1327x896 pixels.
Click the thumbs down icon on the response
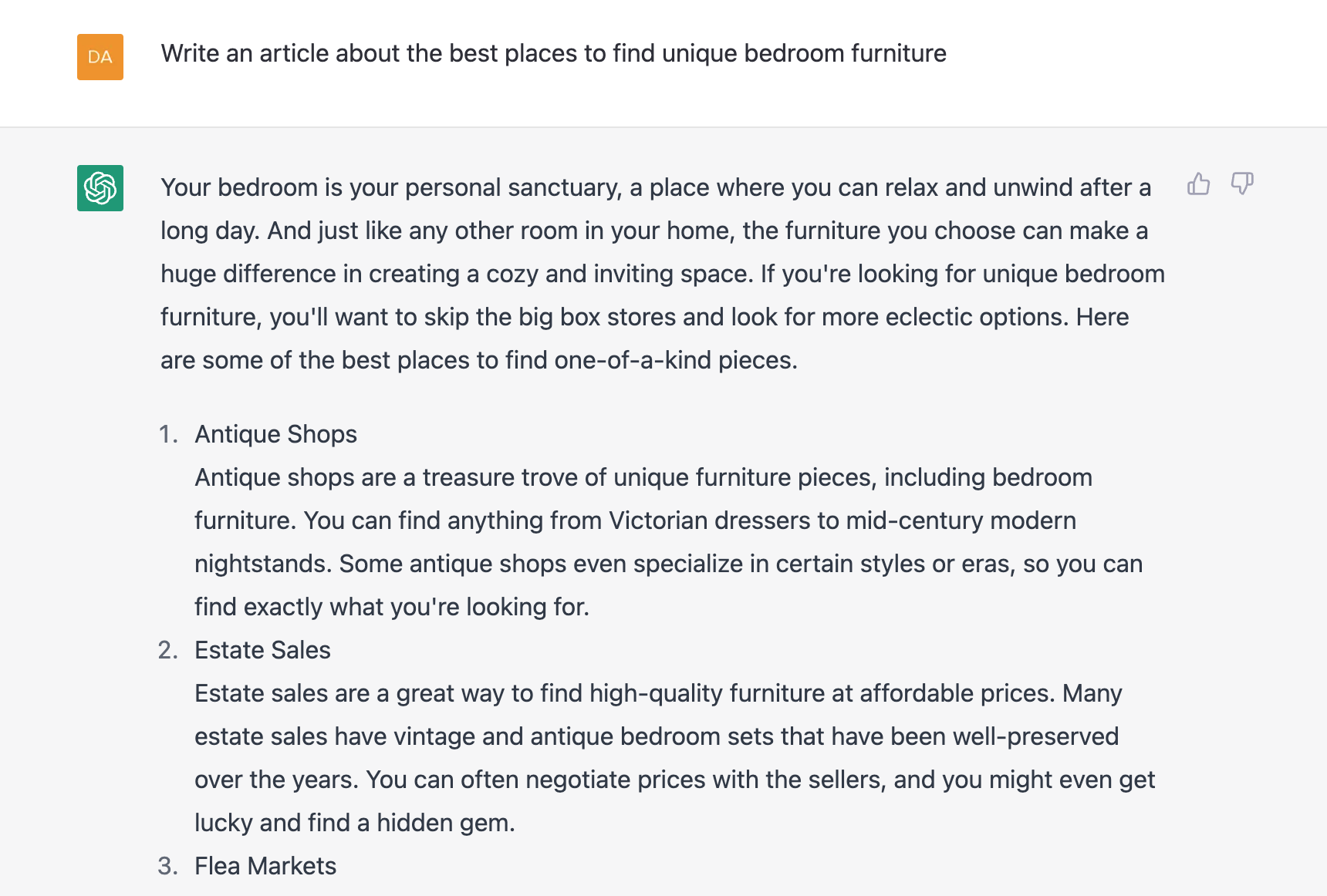(1242, 184)
